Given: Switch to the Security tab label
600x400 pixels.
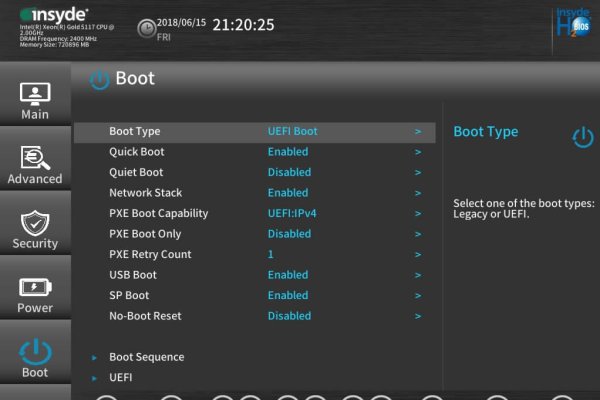Looking at the screenshot, I should tap(35, 243).
